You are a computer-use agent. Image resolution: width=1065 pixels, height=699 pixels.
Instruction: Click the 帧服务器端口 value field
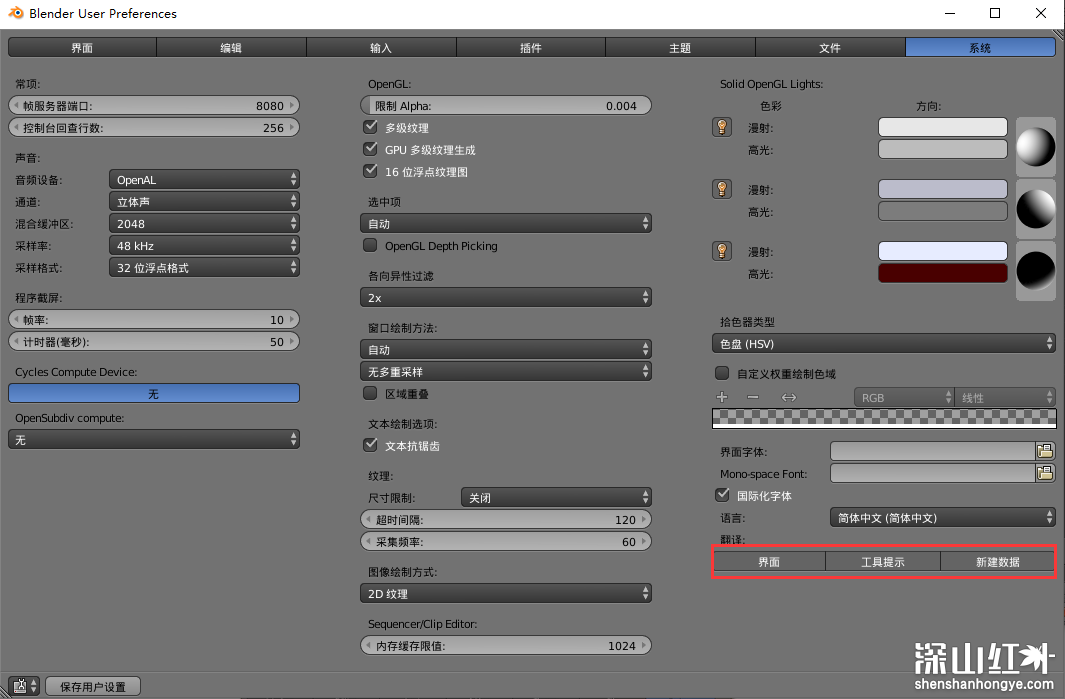(154, 106)
